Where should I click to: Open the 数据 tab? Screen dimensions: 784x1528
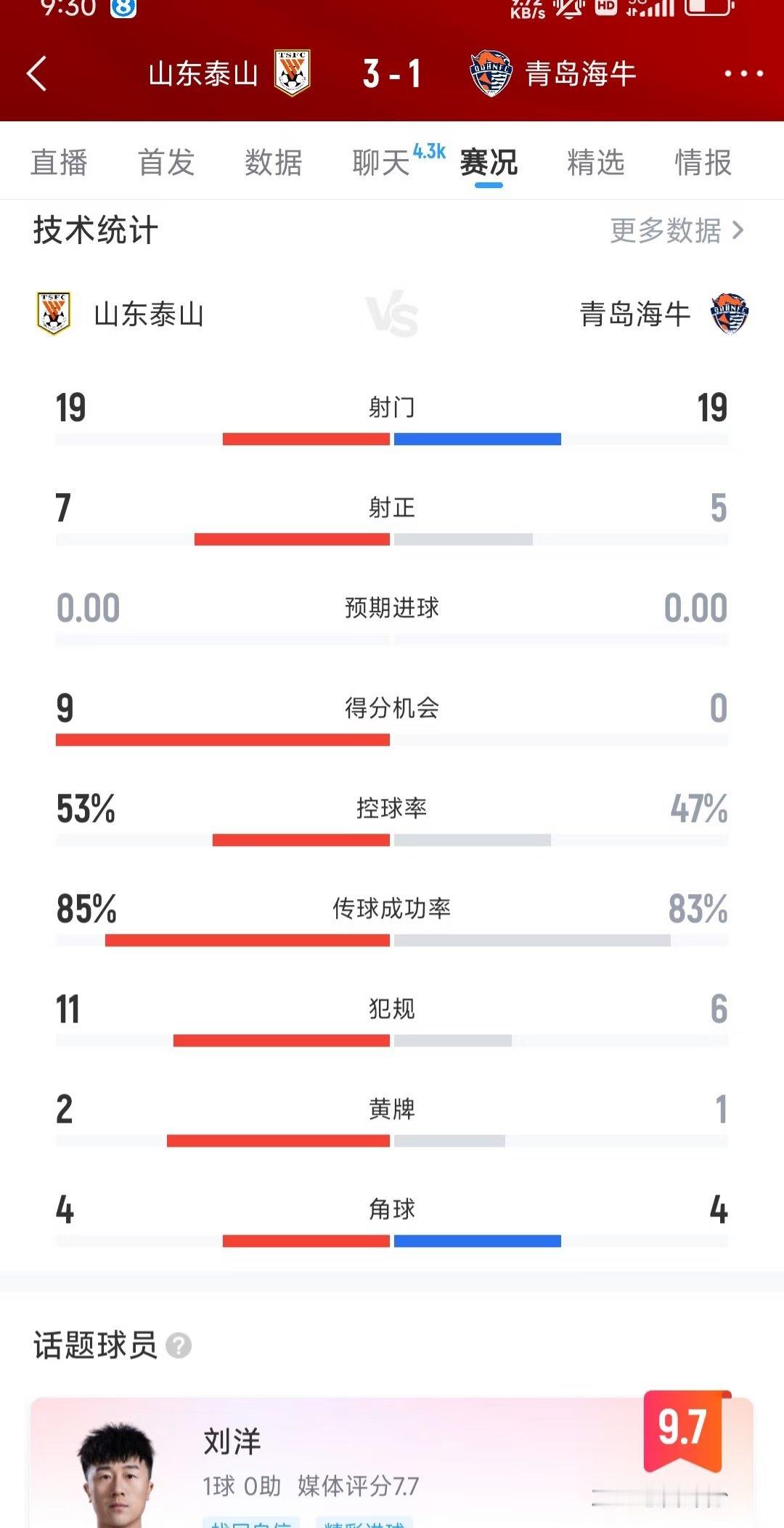(x=274, y=162)
